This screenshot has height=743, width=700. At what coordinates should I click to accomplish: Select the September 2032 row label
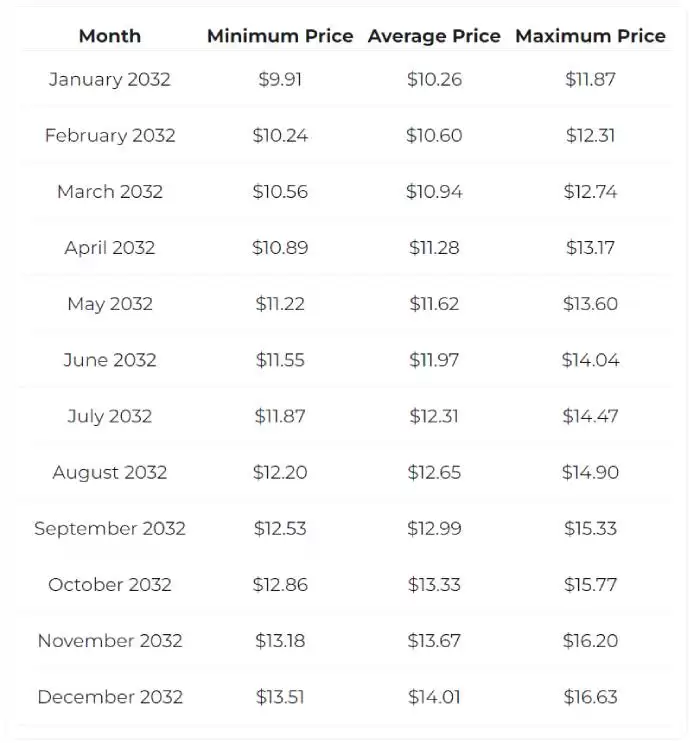pyautogui.click(x=110, y=528)
